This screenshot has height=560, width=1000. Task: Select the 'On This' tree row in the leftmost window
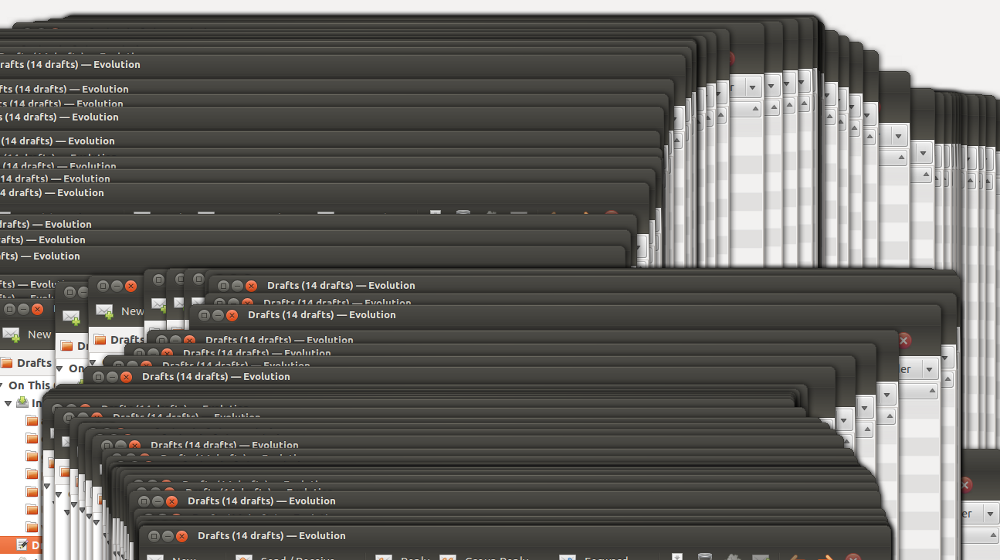26,385
